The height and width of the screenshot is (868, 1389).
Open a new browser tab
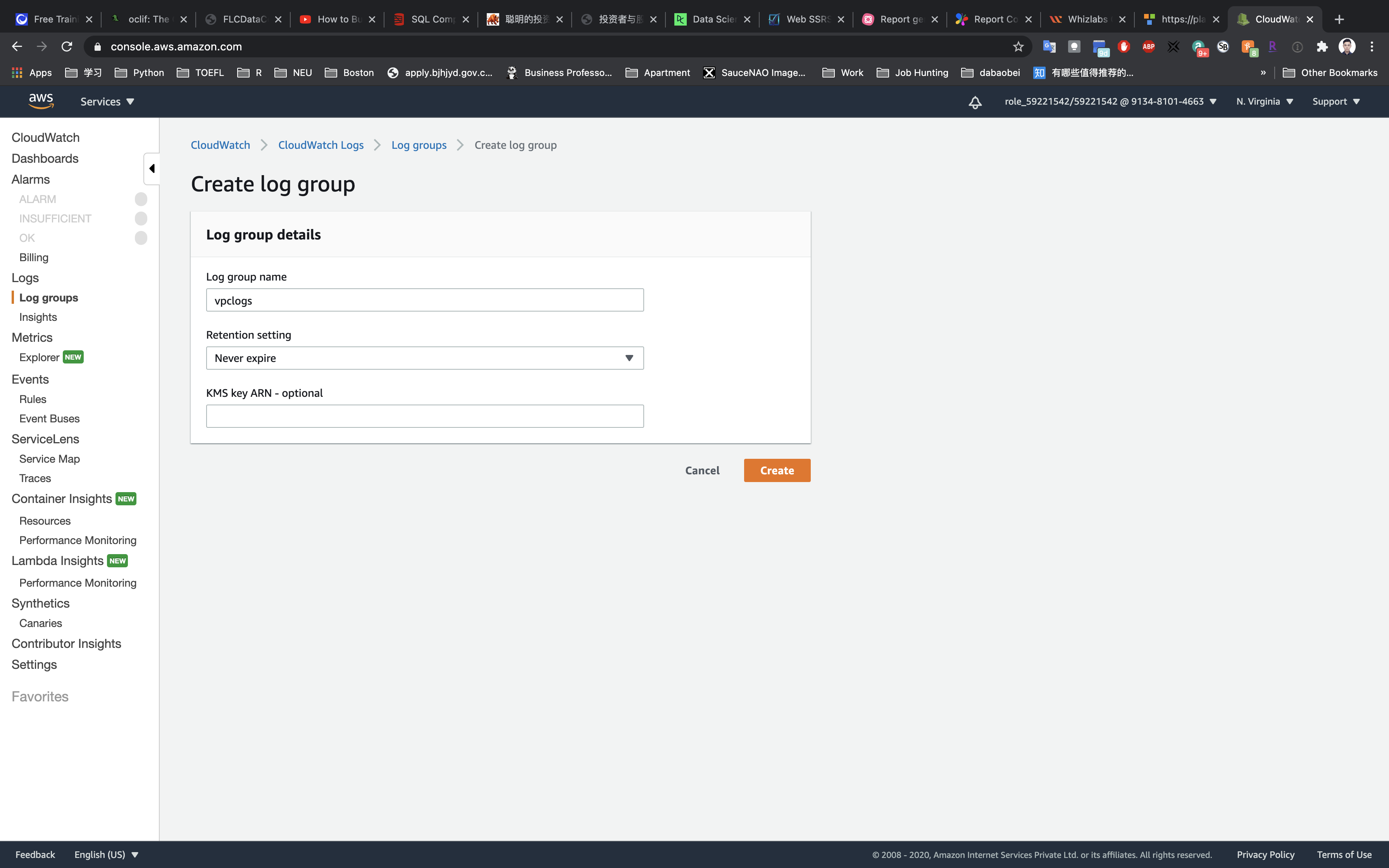[1339, 19]
